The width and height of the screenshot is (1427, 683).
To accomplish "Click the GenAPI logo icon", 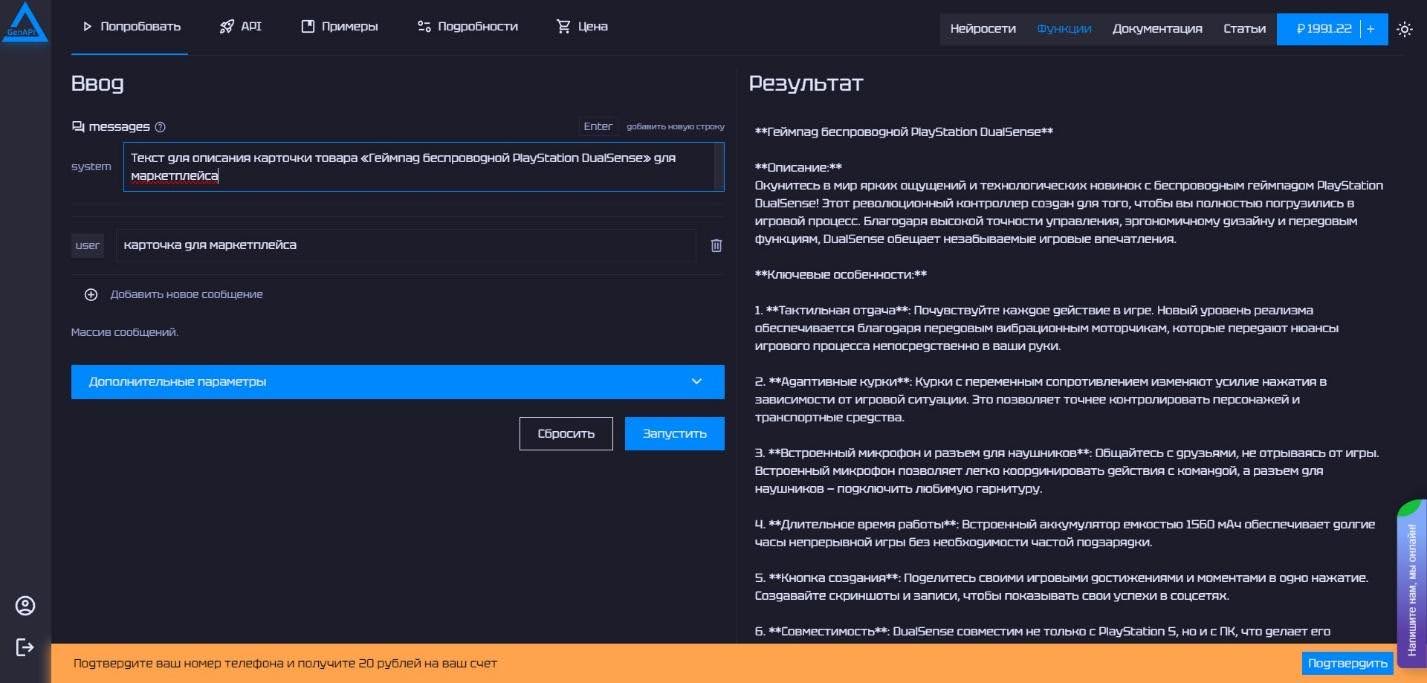I will click(x=25, y=24).
